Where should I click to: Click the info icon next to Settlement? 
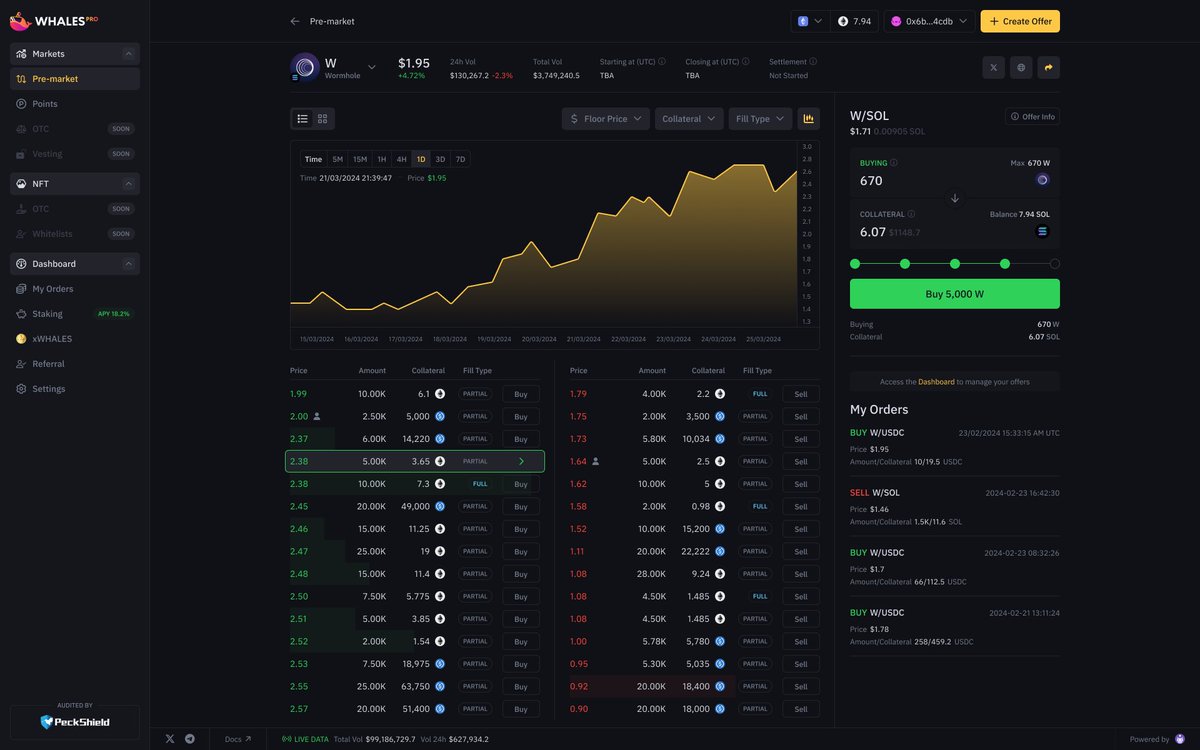[813, 61]
